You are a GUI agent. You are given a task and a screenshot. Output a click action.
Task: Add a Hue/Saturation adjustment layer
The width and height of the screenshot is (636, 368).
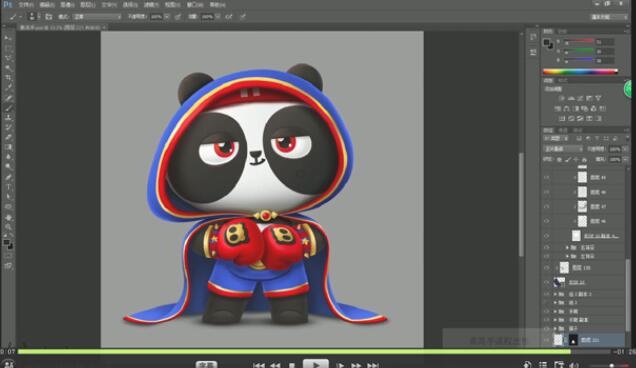pyautogui.click(x=558, y=108)
